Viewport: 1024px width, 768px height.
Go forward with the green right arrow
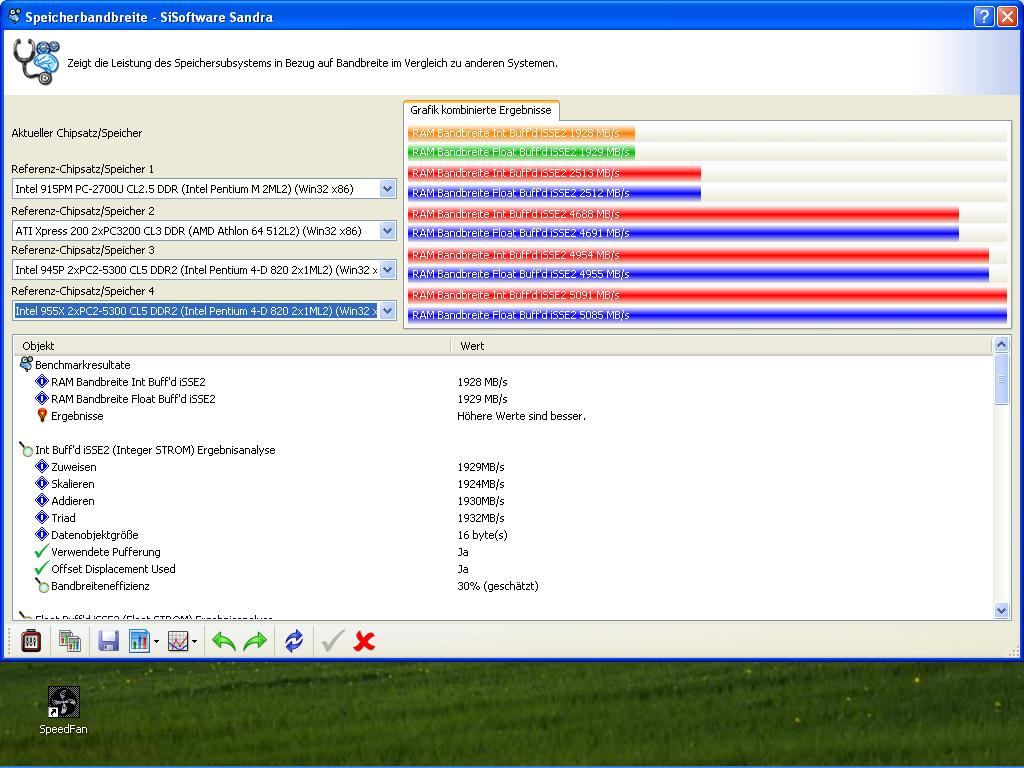[255, 641]
